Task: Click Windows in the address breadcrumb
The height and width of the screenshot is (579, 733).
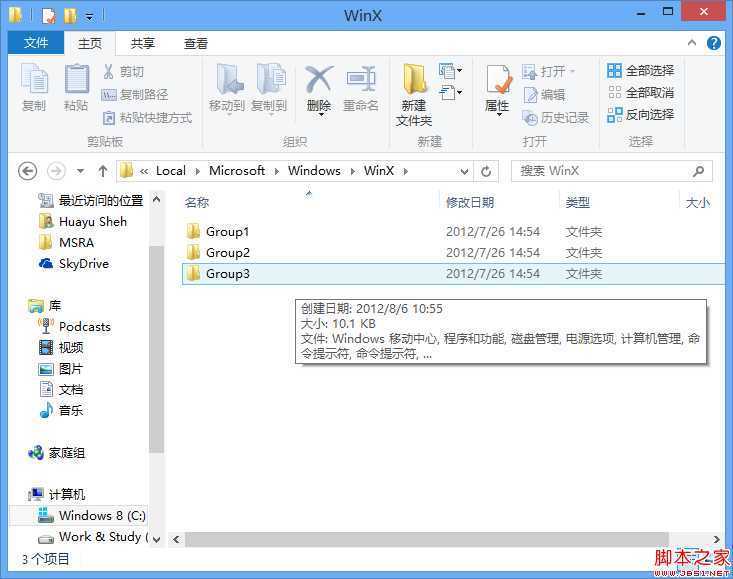Action: (x=314, y=171)
